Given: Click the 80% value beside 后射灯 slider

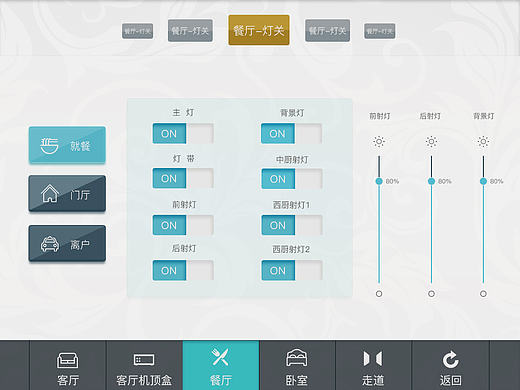Looking at the screenshot, I should (x=445, y=181).
